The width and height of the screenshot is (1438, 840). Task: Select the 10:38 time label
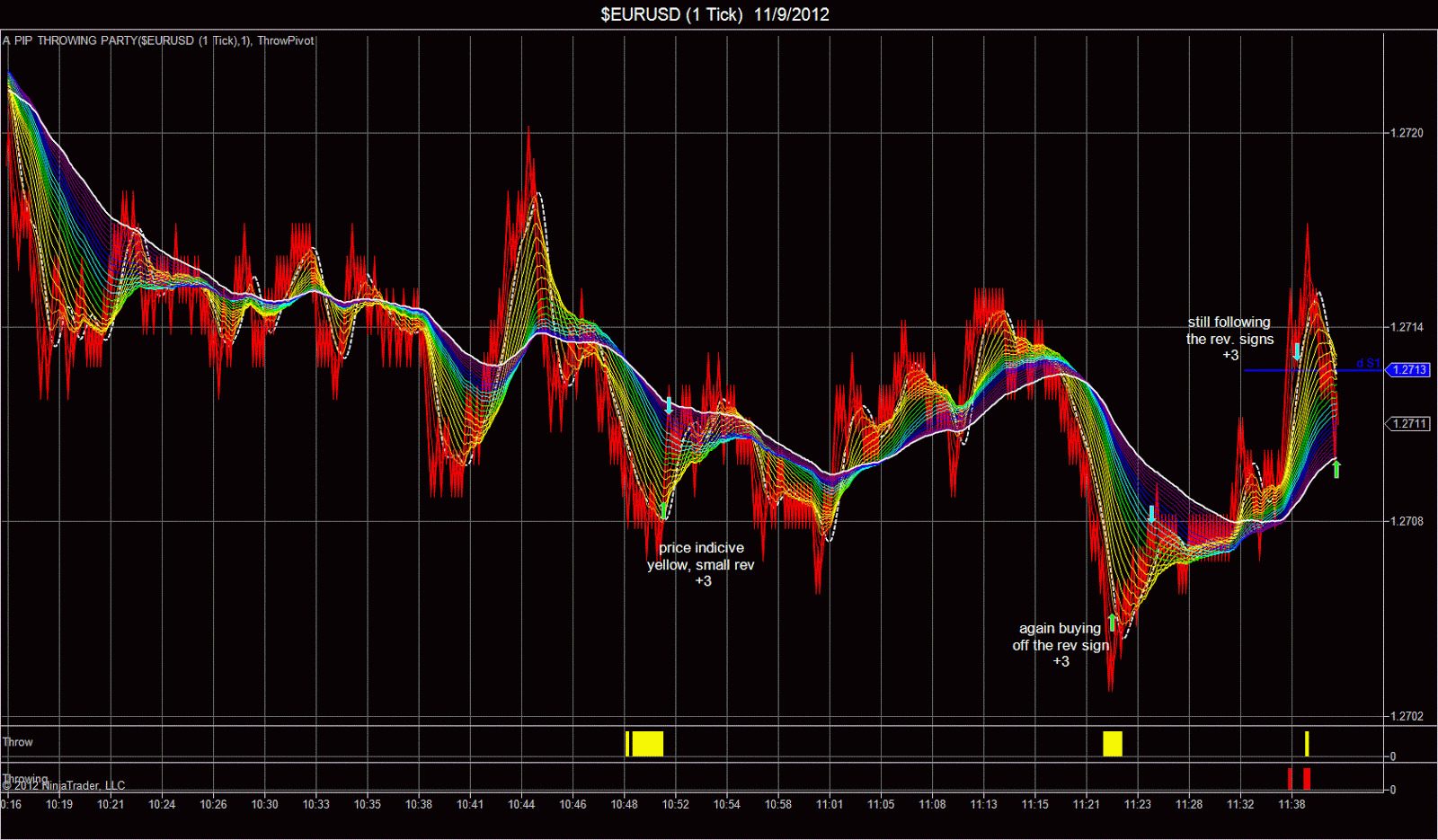(x=419, y=804)
